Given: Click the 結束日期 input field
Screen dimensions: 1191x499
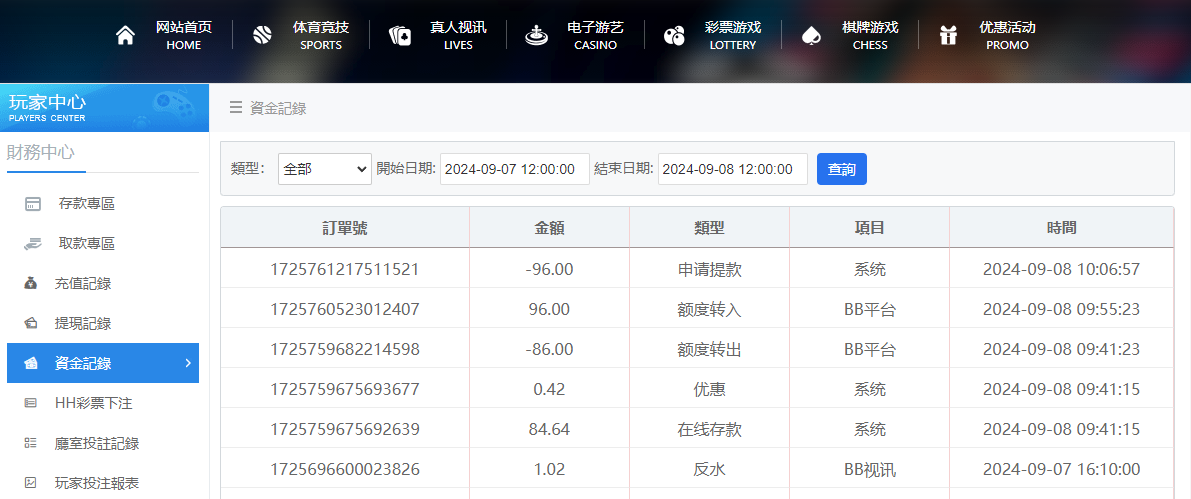Looking at the screenshot, I should (x=732, y=169).
